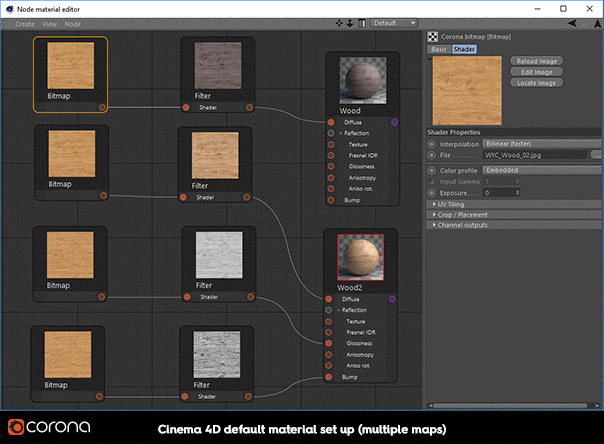Toggle the Interpolation animation circle
This screenshot has height=444, width=604.
tap(431, 144)
